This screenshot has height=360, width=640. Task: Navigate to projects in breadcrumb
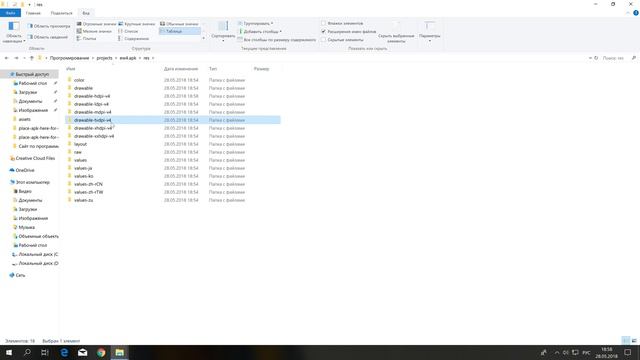coord(104,58)
